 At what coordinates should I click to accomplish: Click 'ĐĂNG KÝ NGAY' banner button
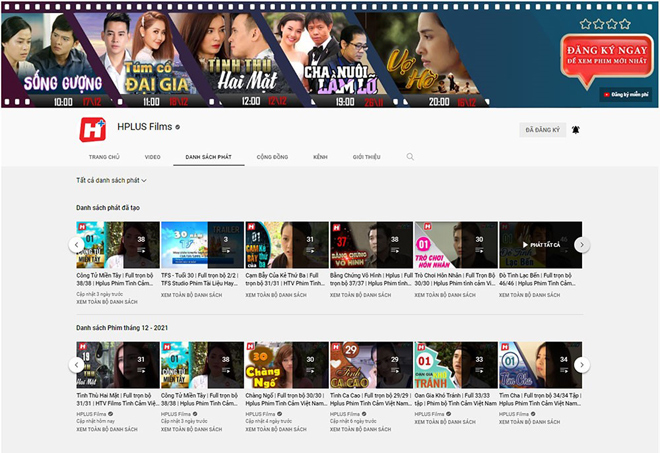[x=605, y=53]
